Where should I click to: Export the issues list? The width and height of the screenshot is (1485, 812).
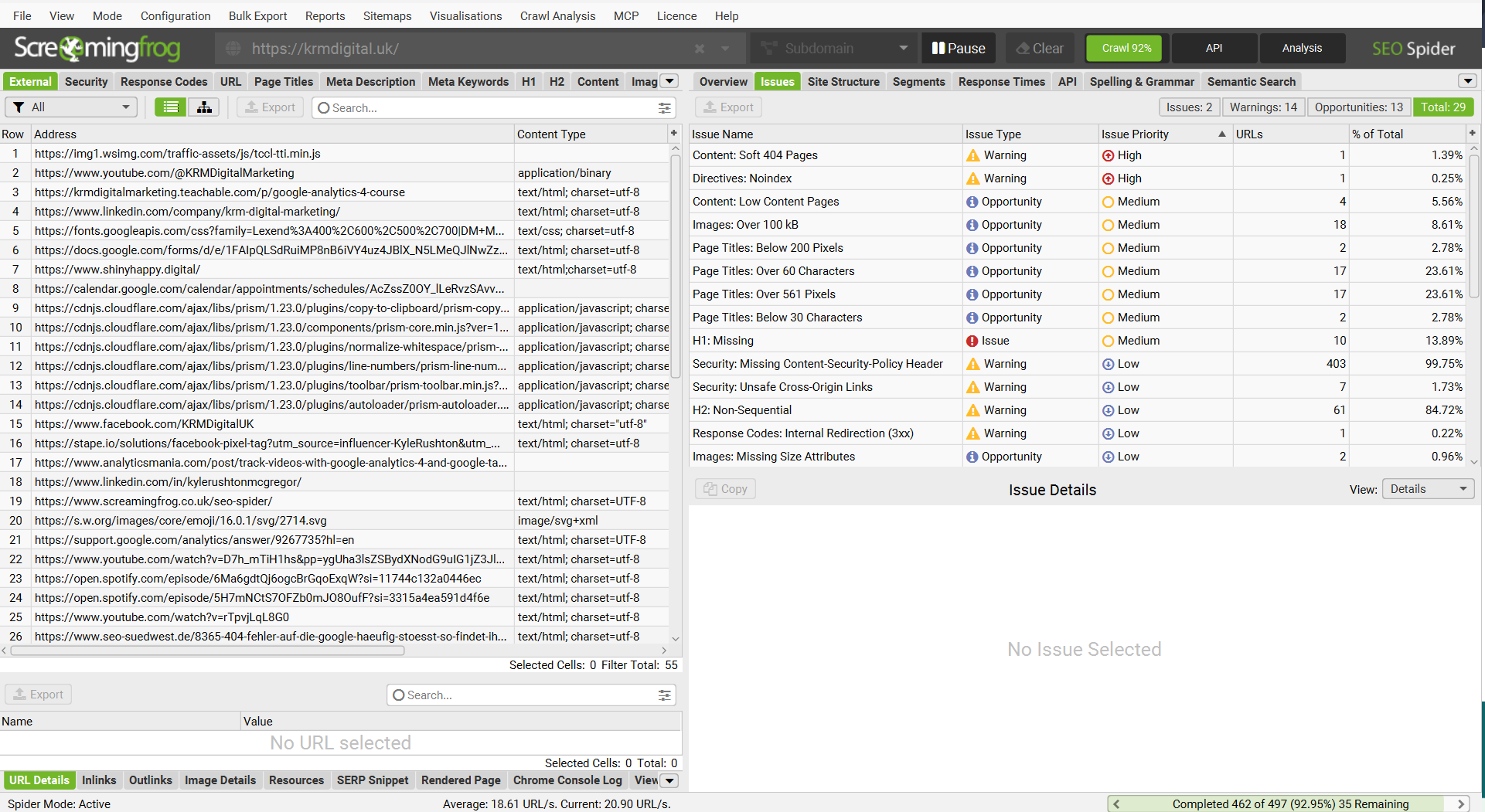coord(728,107)
